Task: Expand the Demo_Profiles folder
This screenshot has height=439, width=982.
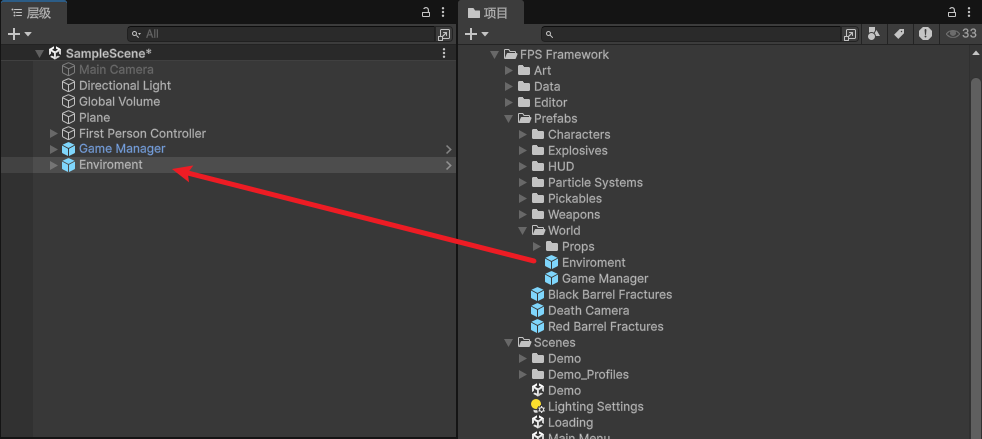Action: (522, 374)
